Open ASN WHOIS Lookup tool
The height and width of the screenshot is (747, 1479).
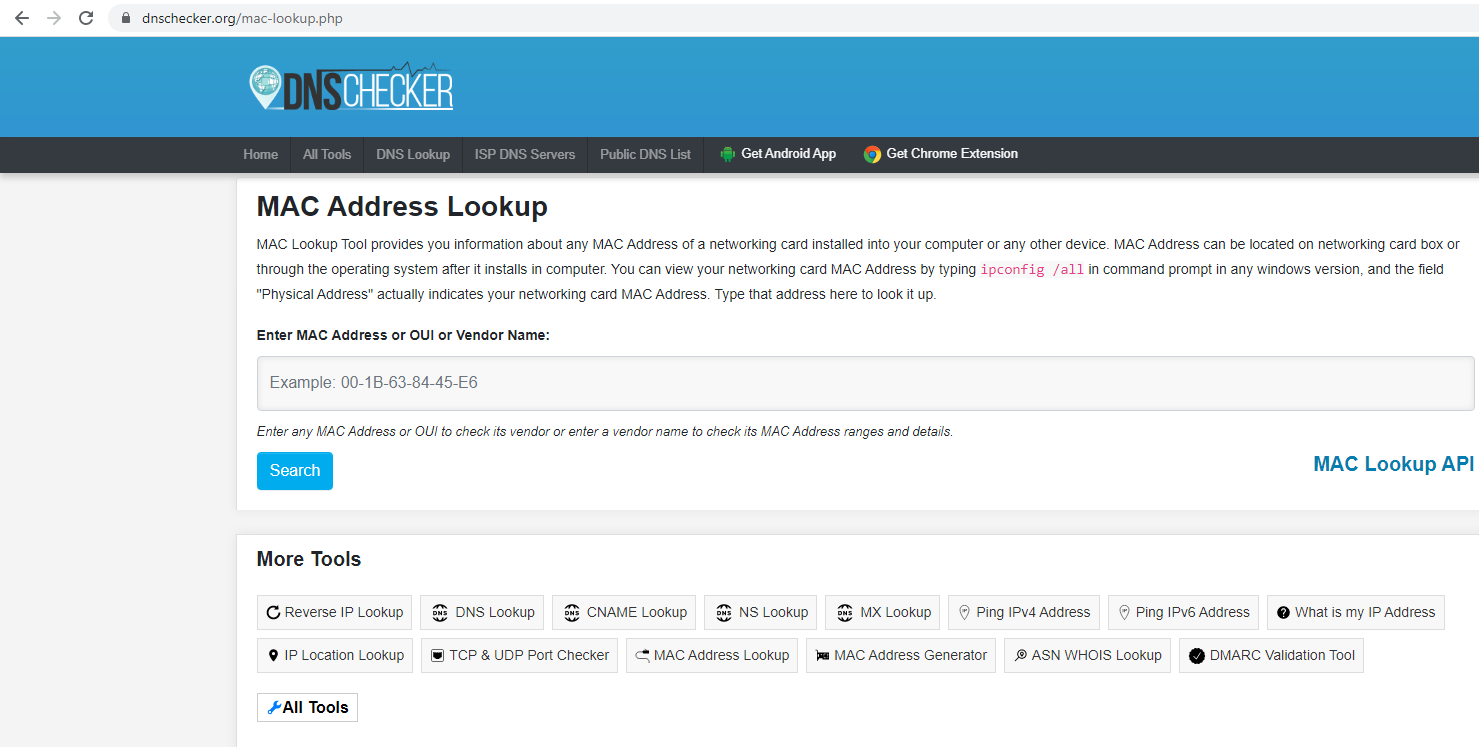point(1087,655)
